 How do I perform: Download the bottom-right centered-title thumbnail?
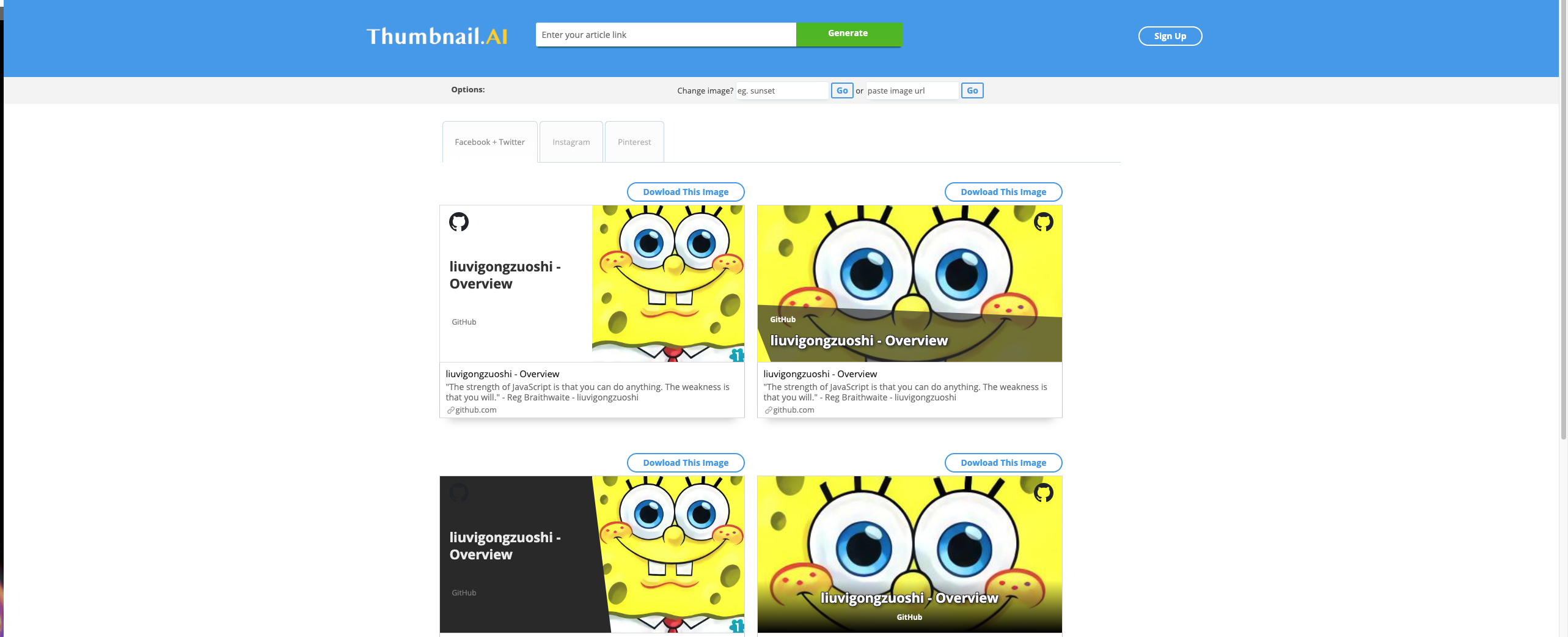click(1003, 463)
